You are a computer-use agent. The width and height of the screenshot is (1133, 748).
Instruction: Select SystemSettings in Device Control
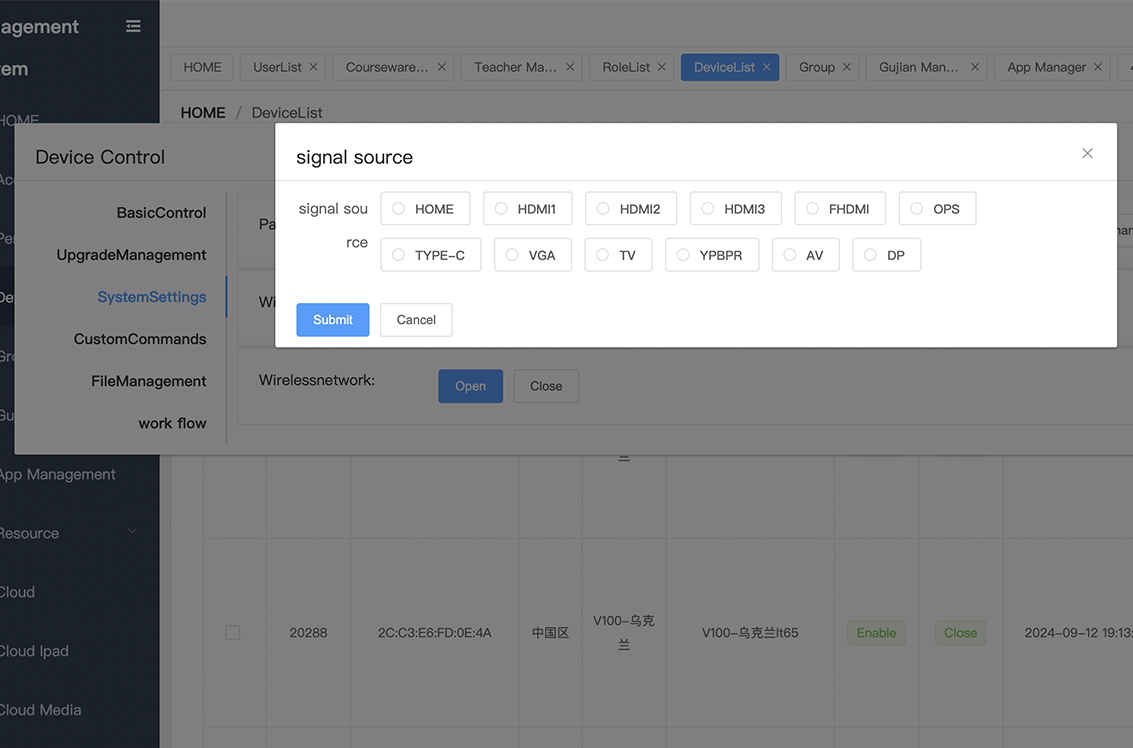click(x=152, y=296)
